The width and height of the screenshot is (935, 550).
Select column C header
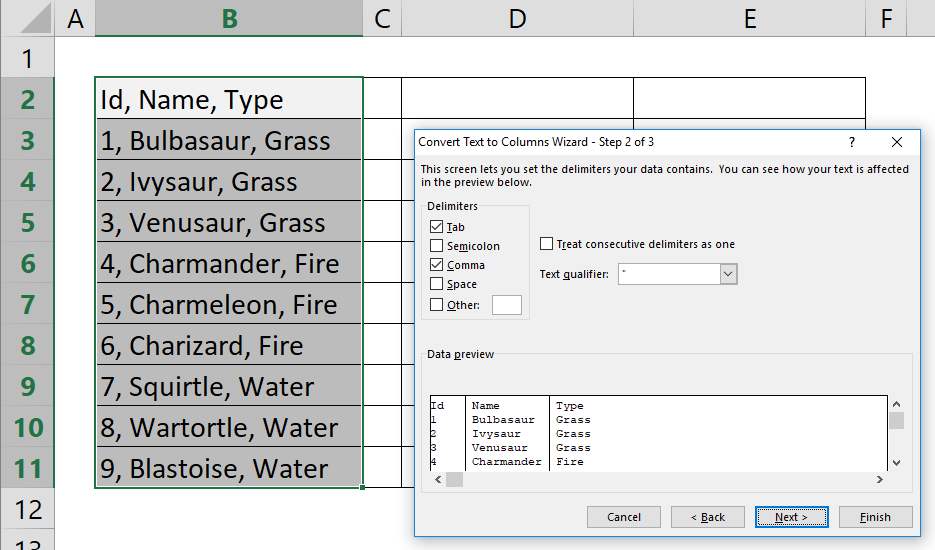coord(382,18)
